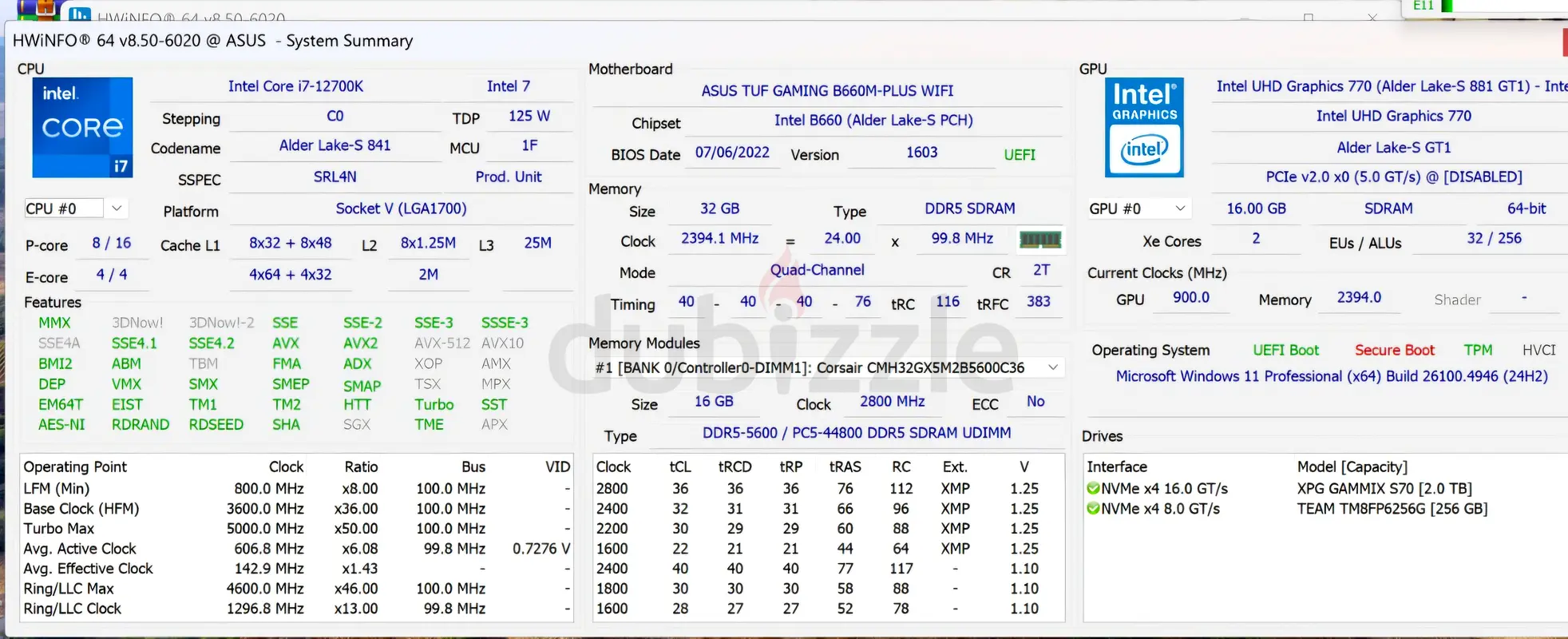The width and height of the screenshot is (1568, 639).
Task: Click the tRFC 383 timing value
Action: pos(1038,301)
